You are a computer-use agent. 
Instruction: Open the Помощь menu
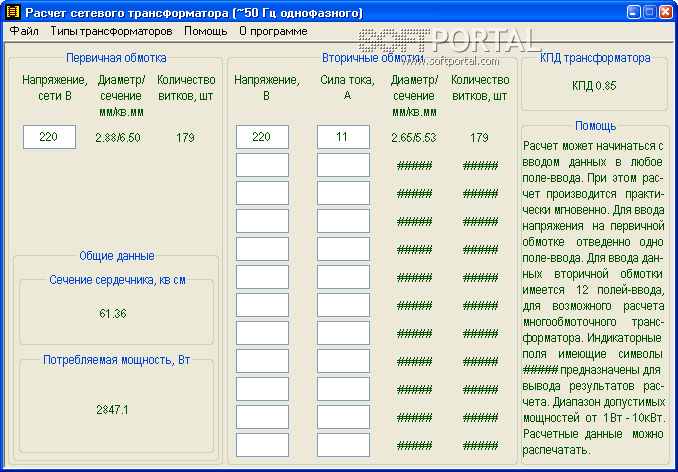[x=206, y=32]
